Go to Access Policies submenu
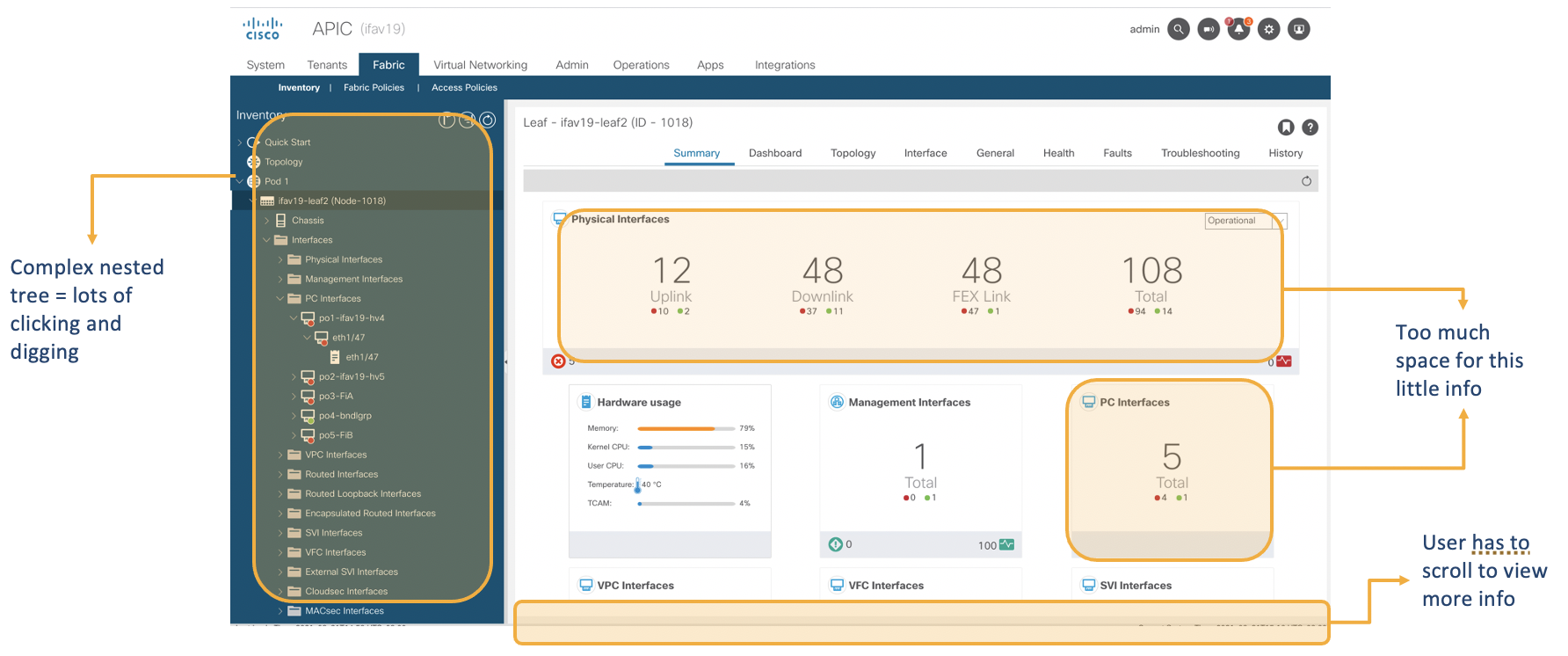Viewport: 1568px width, 656px height. (464, 88)
